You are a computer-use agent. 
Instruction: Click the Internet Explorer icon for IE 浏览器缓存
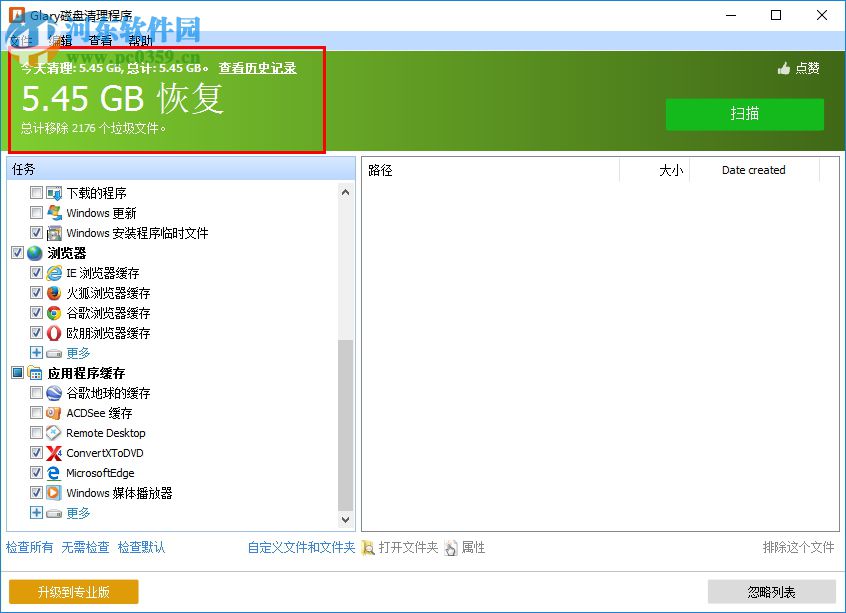pyautogui.click(x=53, y=273)
